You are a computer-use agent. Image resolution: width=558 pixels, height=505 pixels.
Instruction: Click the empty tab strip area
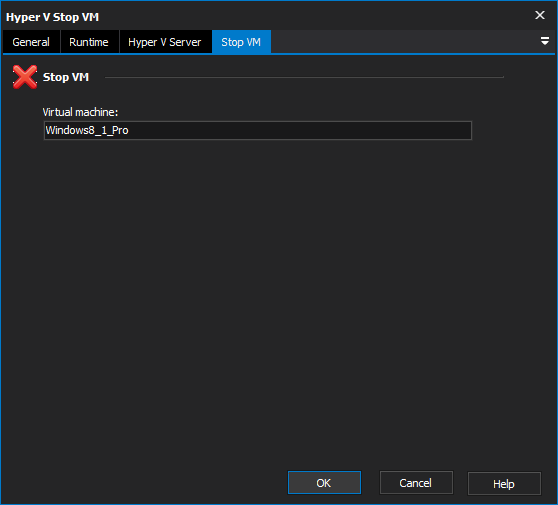coord(404,42)
